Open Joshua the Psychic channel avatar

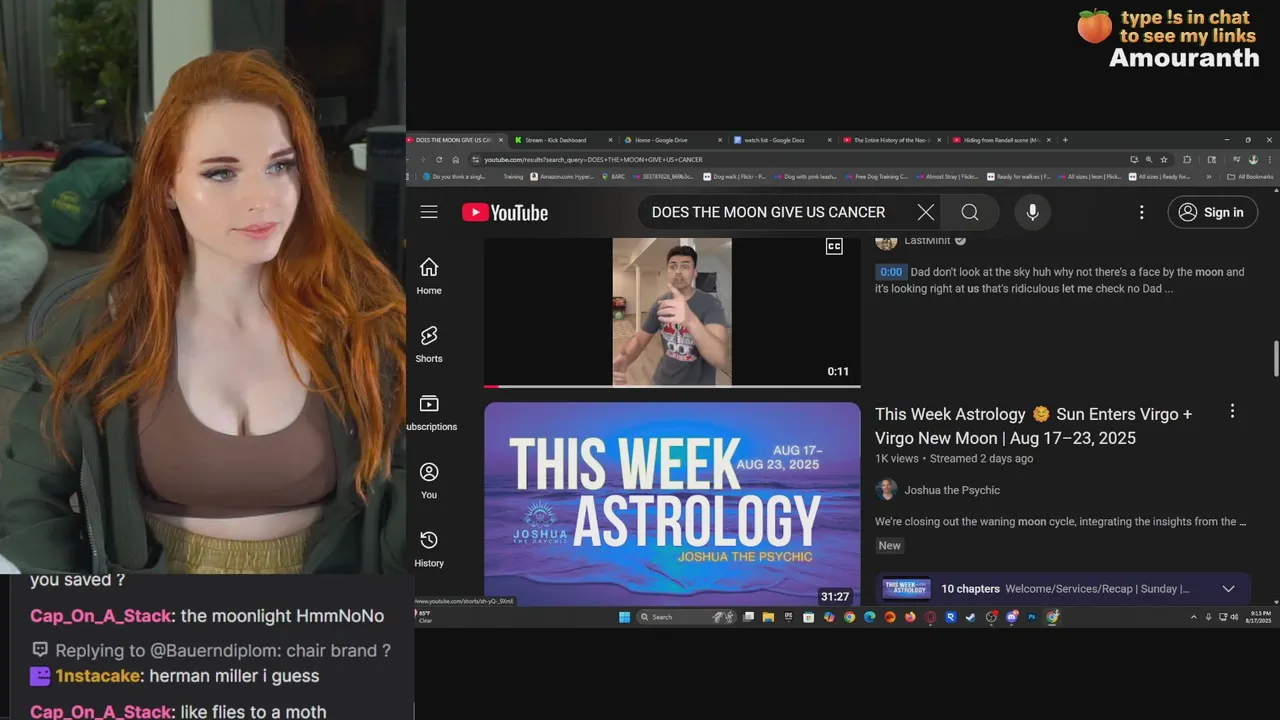click(x=886, y=490)
